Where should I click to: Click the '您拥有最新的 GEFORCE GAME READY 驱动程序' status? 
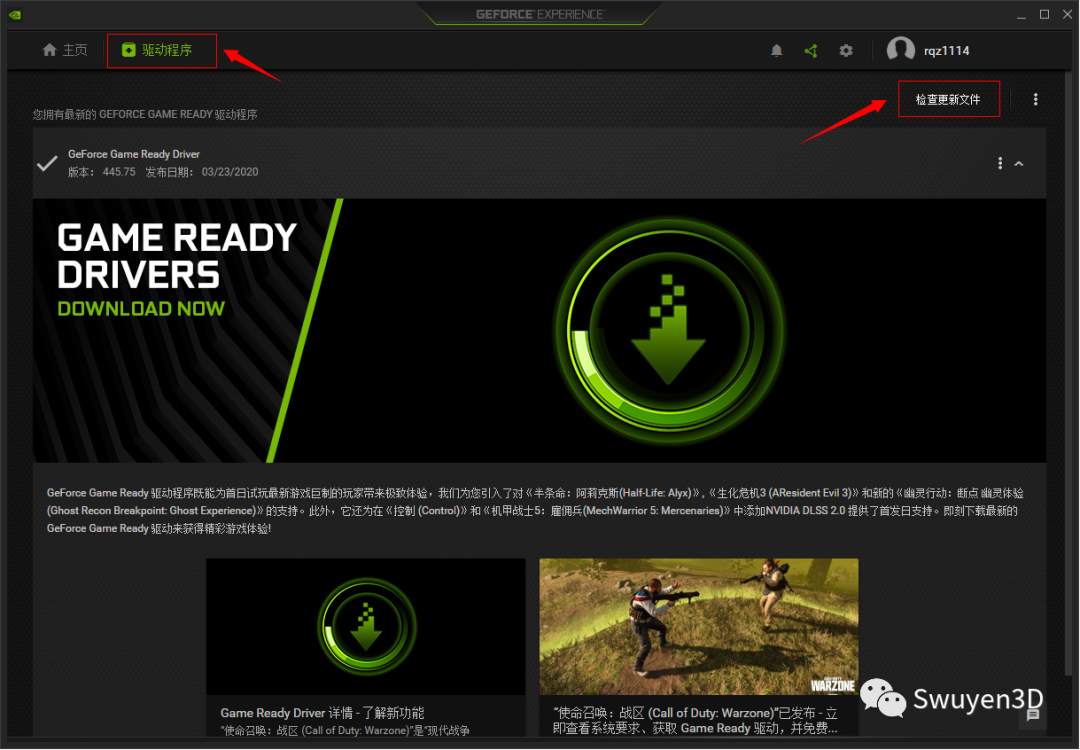coord(145,114)
